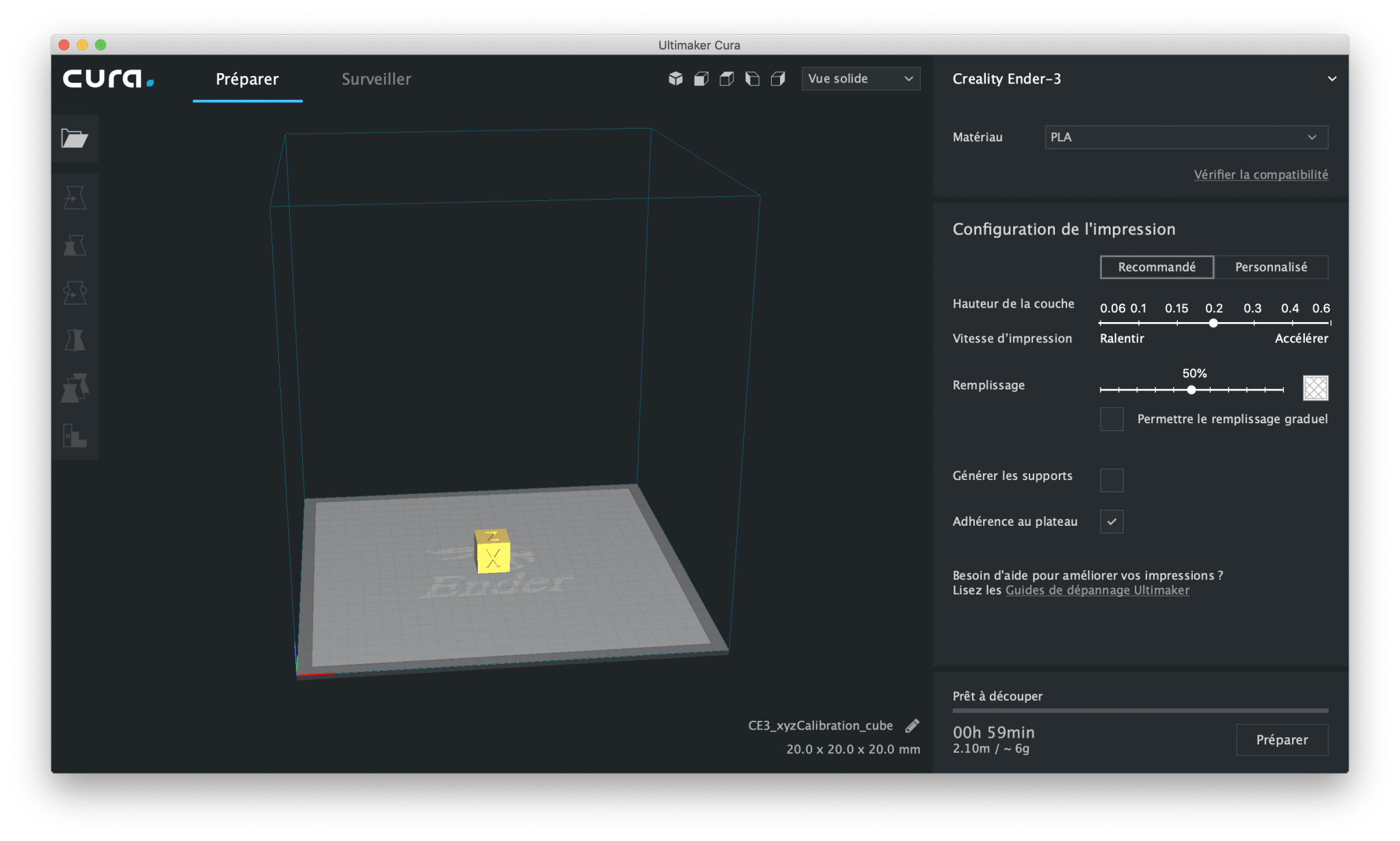Click pencil icon to rename CE3_xyzCalibration_cube
This screenshot has height=841, width=1400.
(x=912, y=725)
